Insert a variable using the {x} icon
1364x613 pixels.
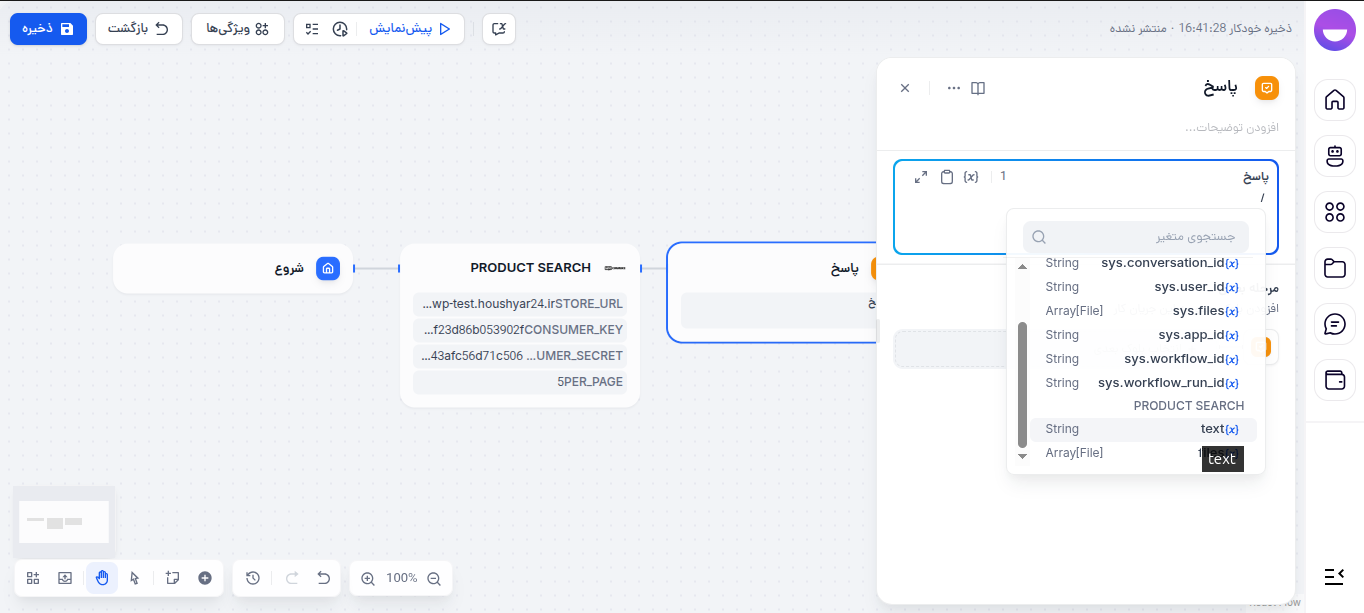click(969, 176)
